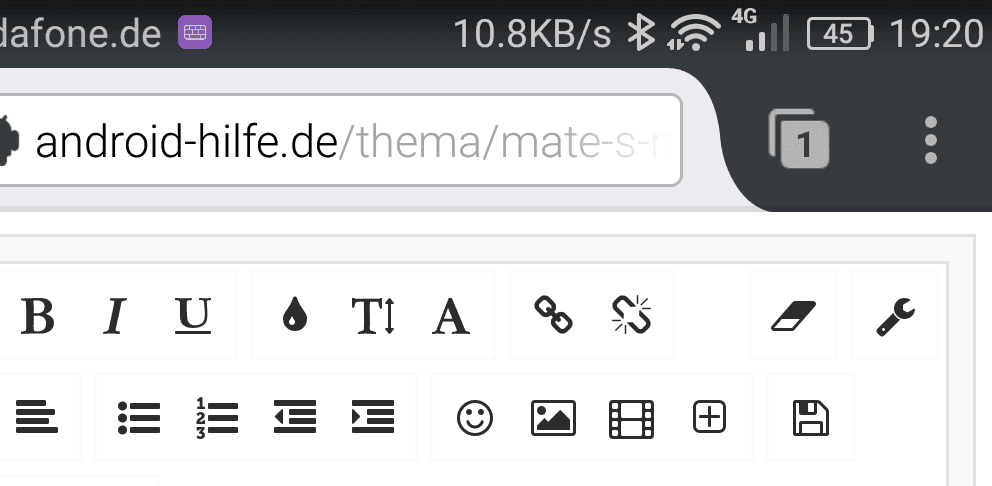Screen dimensions: 992x486
Task: Insert a numbered ordered list
Action: click(217, 418)
